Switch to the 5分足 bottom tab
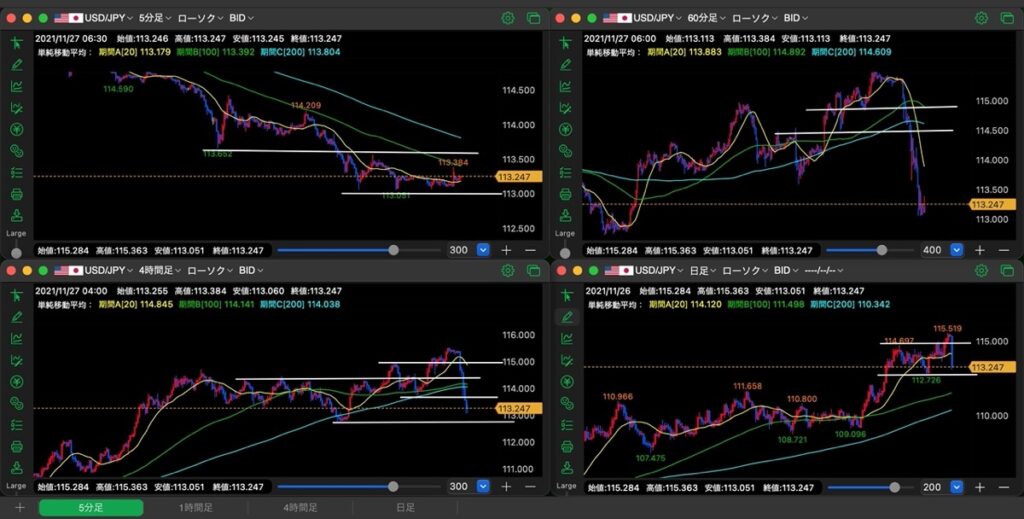This screenshot has width=1024, height=519. [x=91, y=508]
